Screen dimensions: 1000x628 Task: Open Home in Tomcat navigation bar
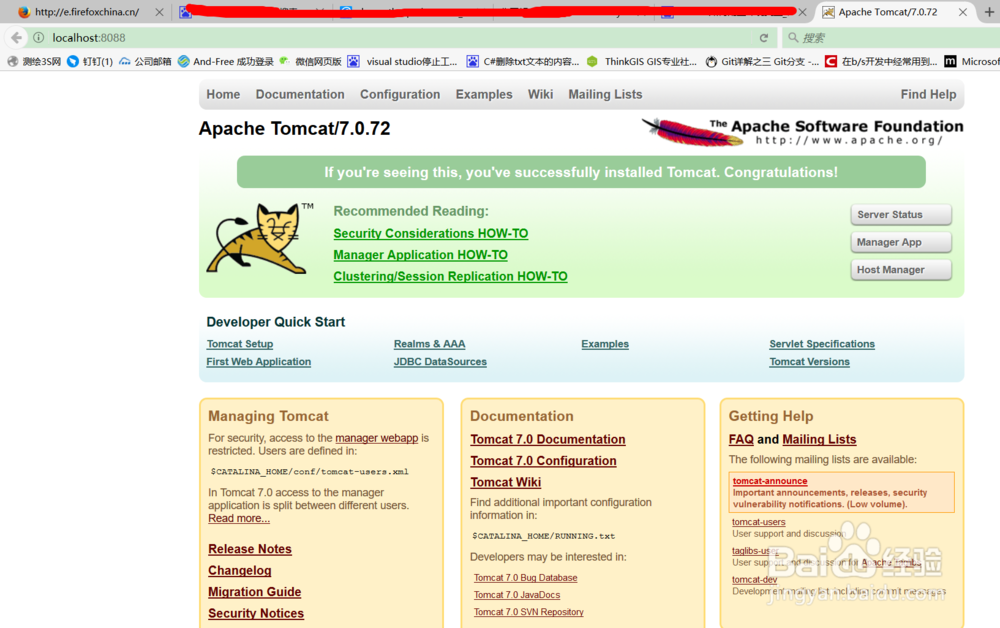(223, 94)
